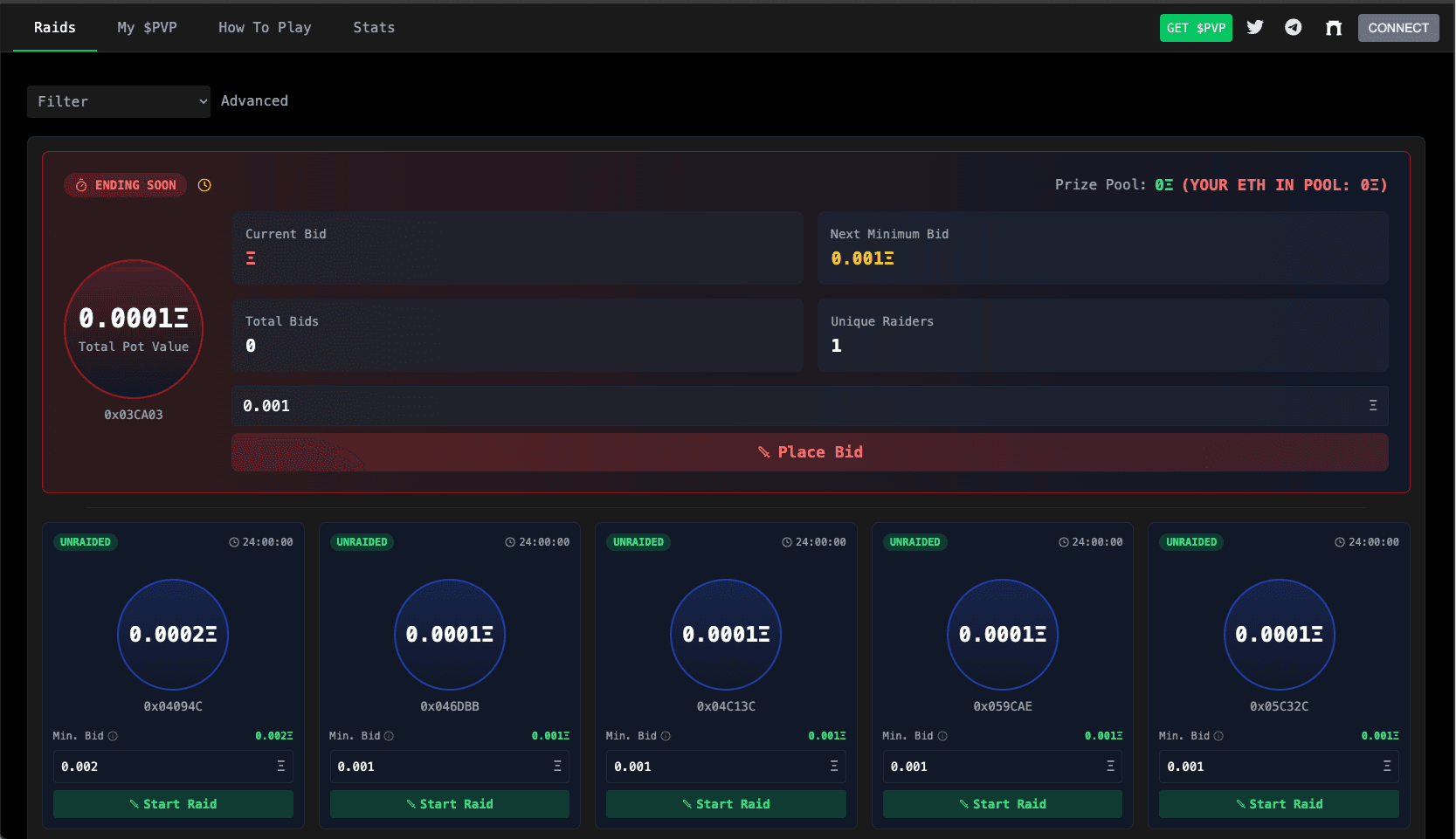
Task: Select the 0.0001Ξ Total Pot Value circle
Action: pyautogui.click(x=134, y=329)
